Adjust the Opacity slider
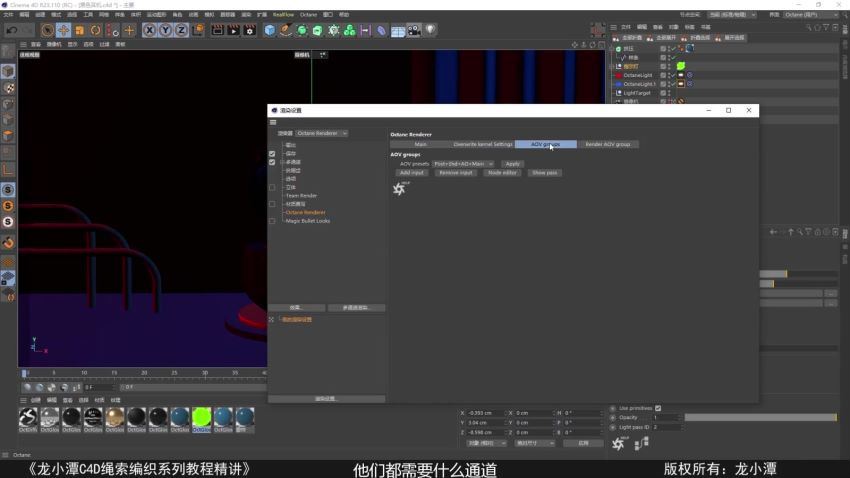This screenshot has width=850, height=478. [x=761, y=417]
